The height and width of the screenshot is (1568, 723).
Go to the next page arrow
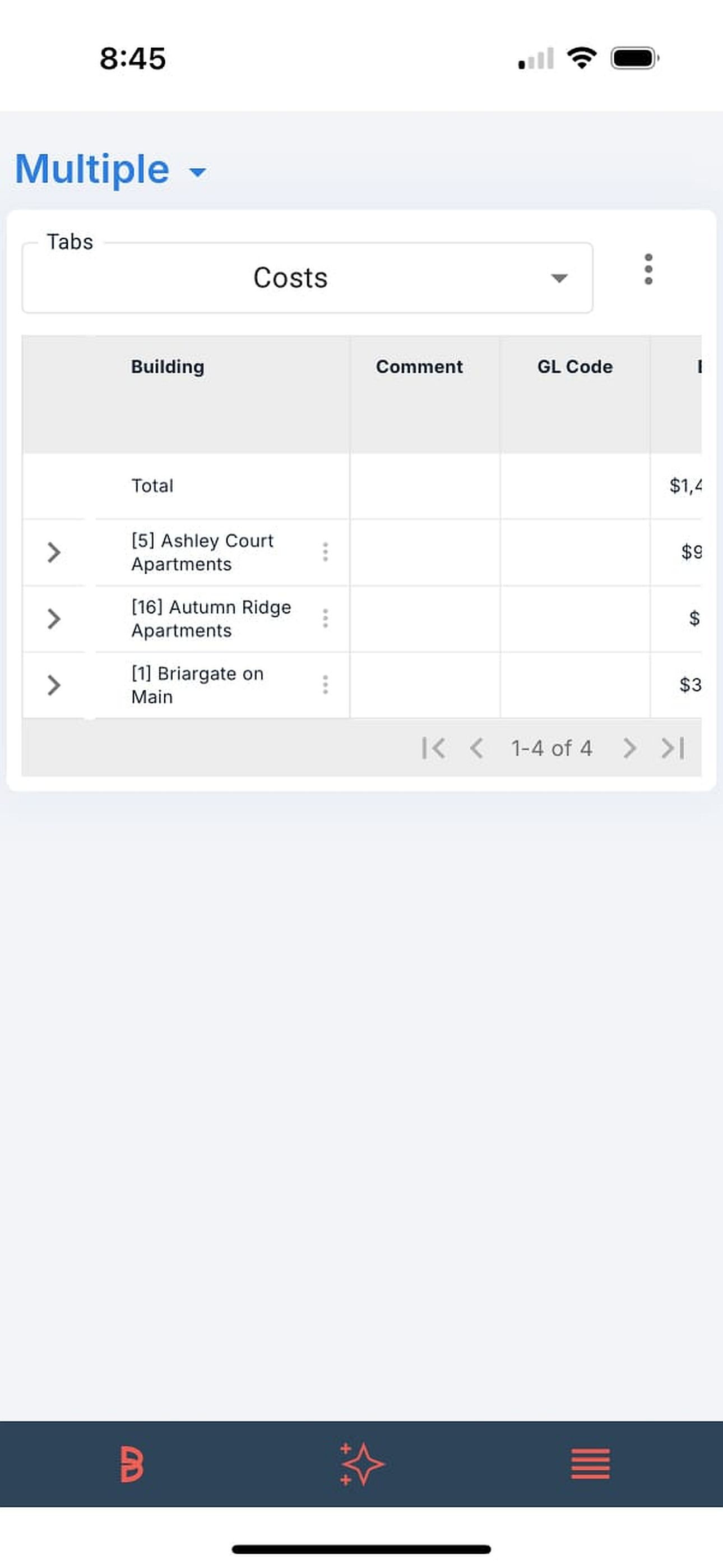point(630,748)
